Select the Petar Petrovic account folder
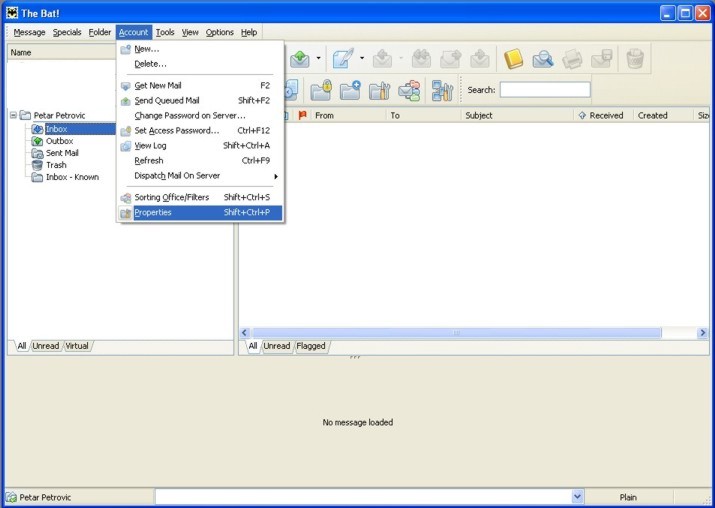This screenshot has height=508, width=715. (59, 115)
